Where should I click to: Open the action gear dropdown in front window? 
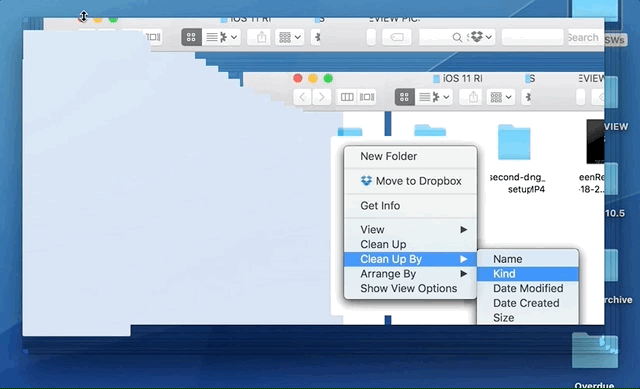[440, 97]
